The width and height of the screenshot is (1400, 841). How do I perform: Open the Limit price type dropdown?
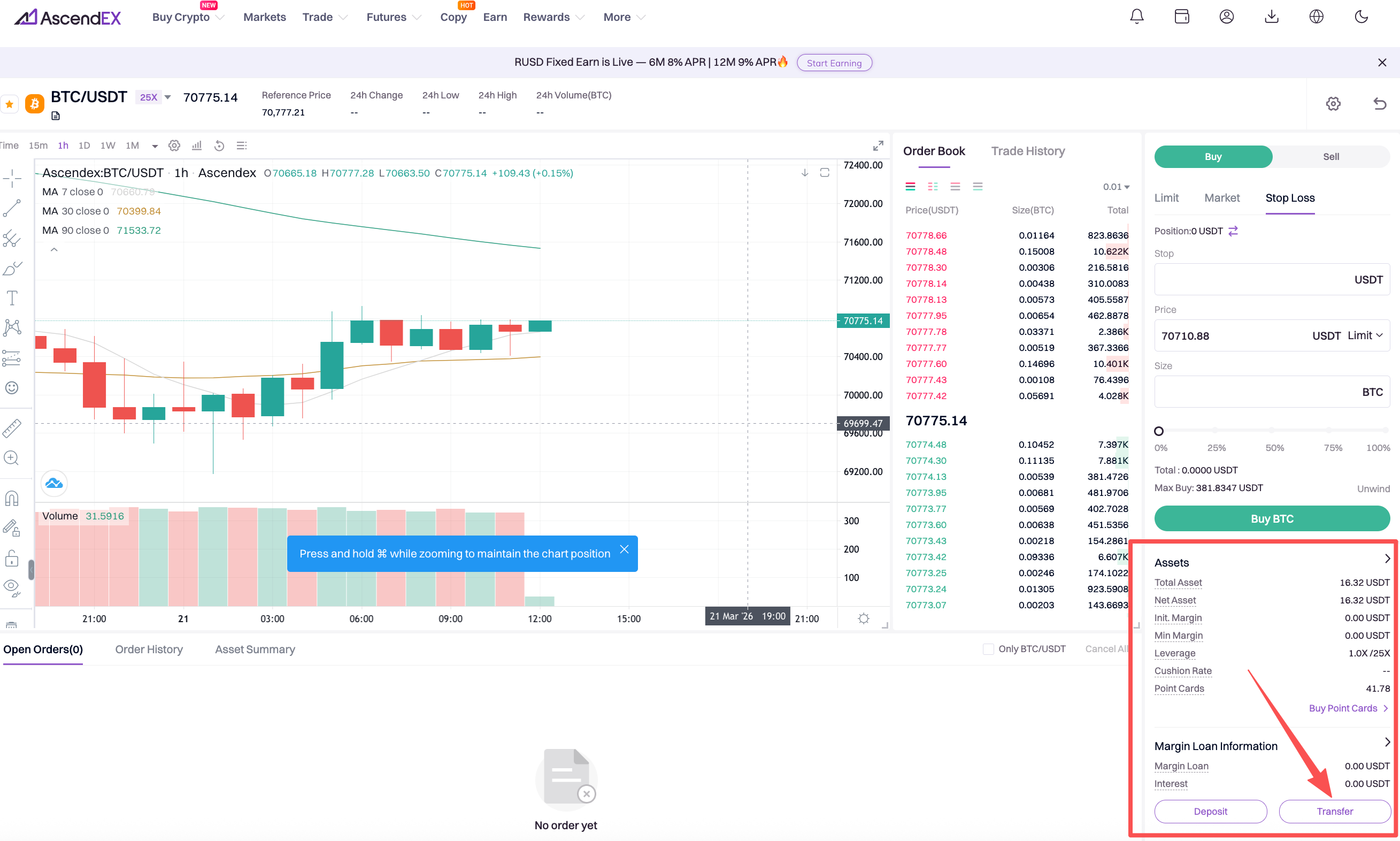(x=1365, y=335)
